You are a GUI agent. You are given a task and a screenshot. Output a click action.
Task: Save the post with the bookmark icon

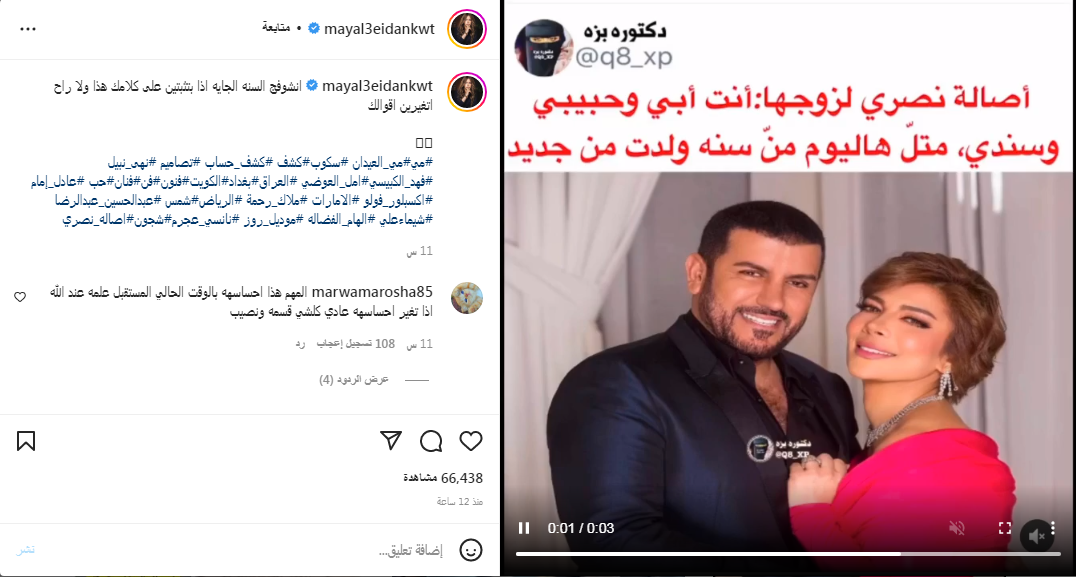click(26, 441)
